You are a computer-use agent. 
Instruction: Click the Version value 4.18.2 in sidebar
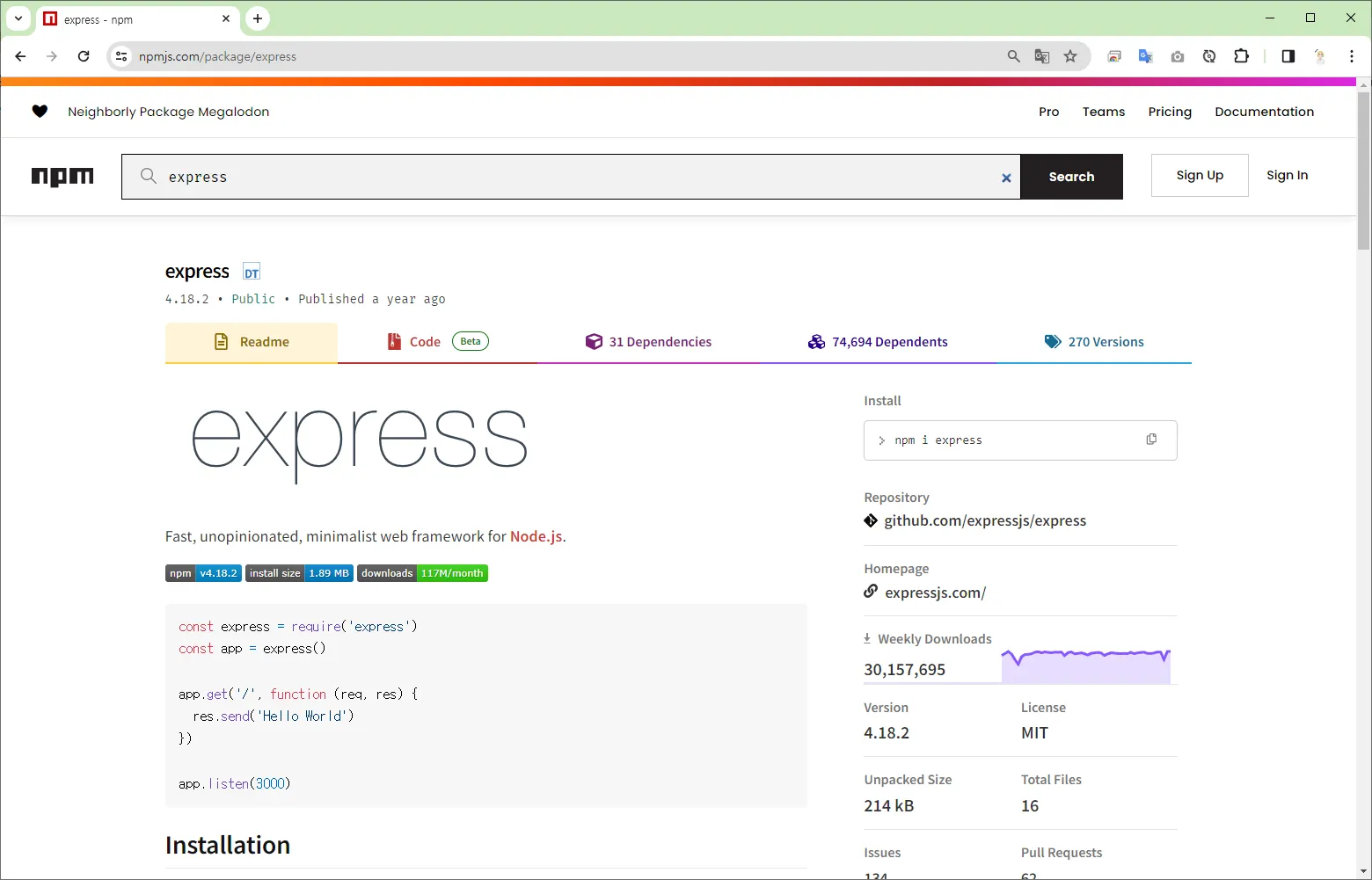pos(887,733)
